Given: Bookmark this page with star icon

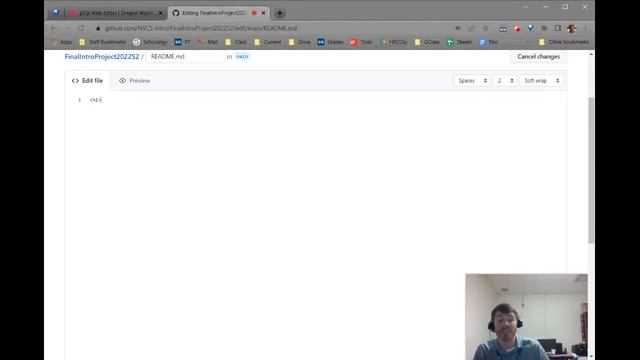Looking at the screenshot, I should point(485,28).
